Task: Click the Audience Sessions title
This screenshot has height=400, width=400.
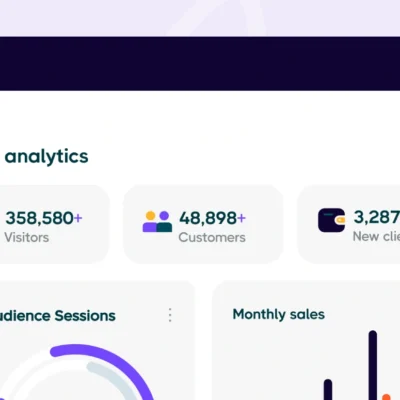Action: [57, 316]
